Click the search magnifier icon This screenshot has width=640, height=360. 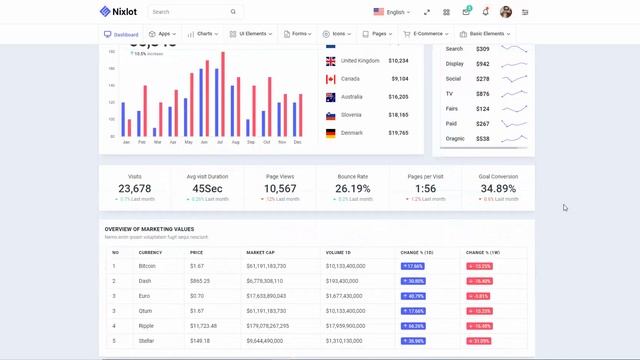tap(233, 12)
